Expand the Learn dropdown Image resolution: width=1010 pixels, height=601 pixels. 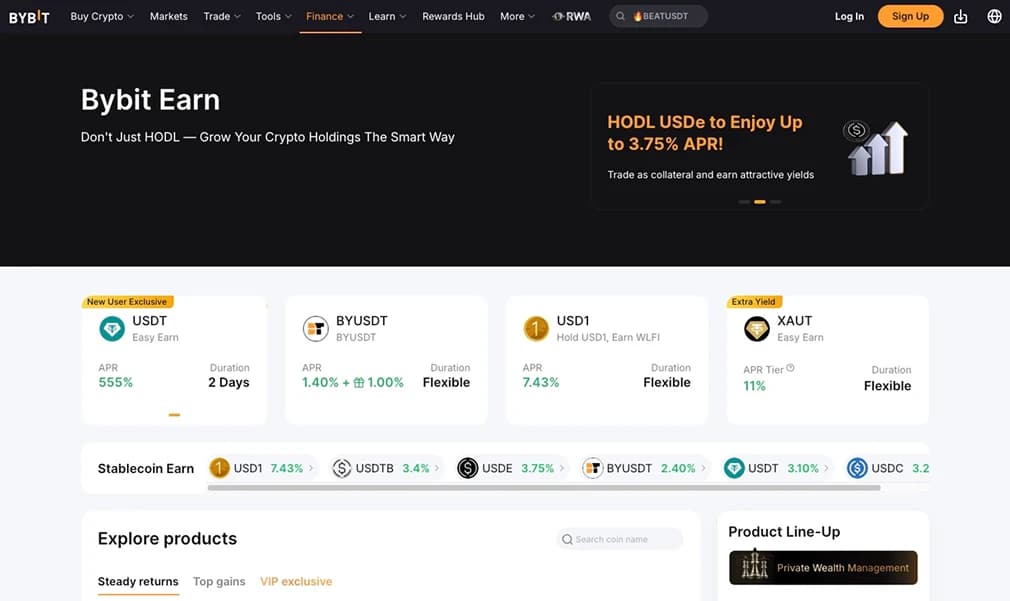(x=387, y=16)
